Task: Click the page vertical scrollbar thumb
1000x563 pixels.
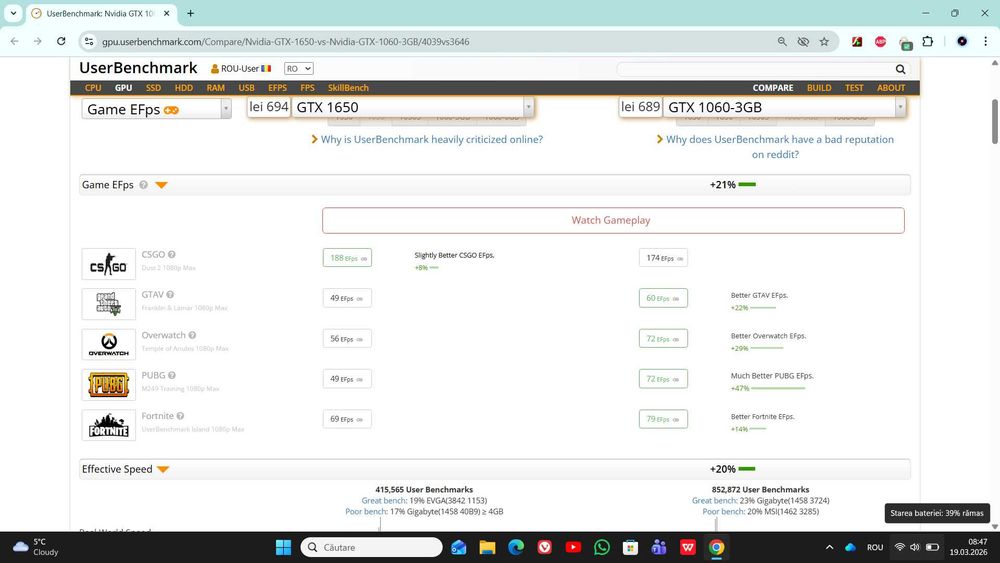Action: tap(995, 121)
